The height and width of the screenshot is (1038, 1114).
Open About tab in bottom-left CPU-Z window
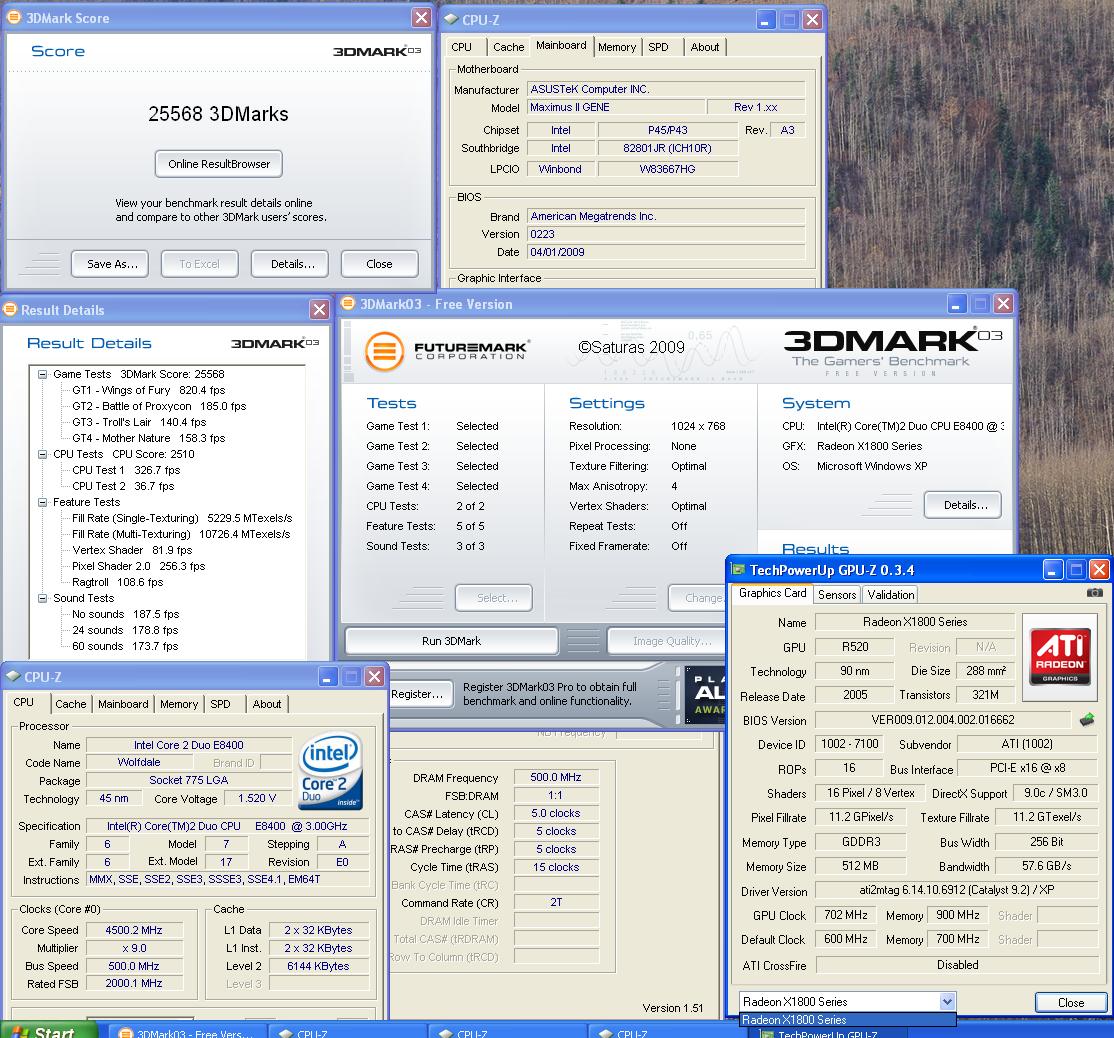266,704
